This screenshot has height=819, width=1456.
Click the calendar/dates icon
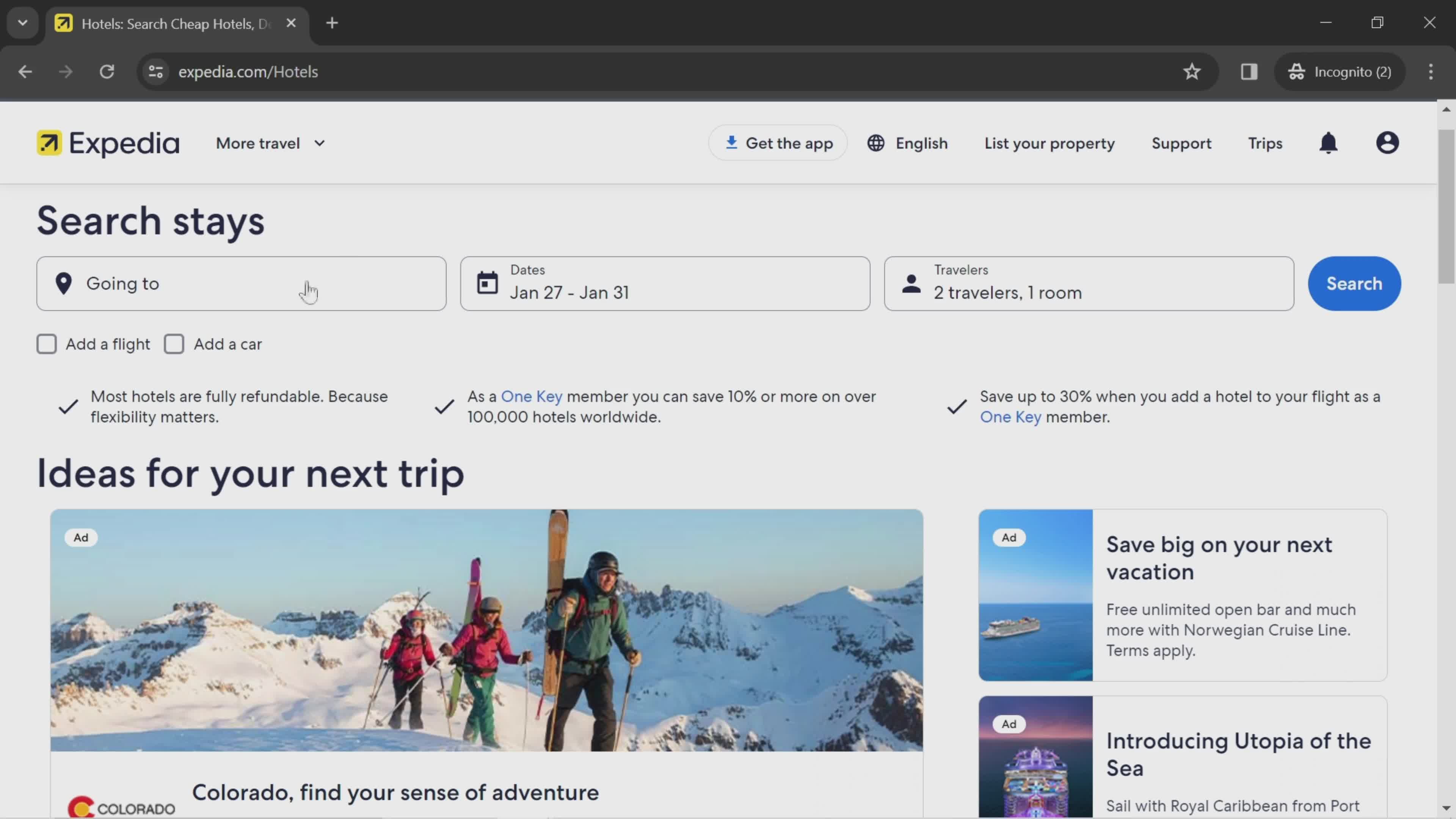click(487, 283)
